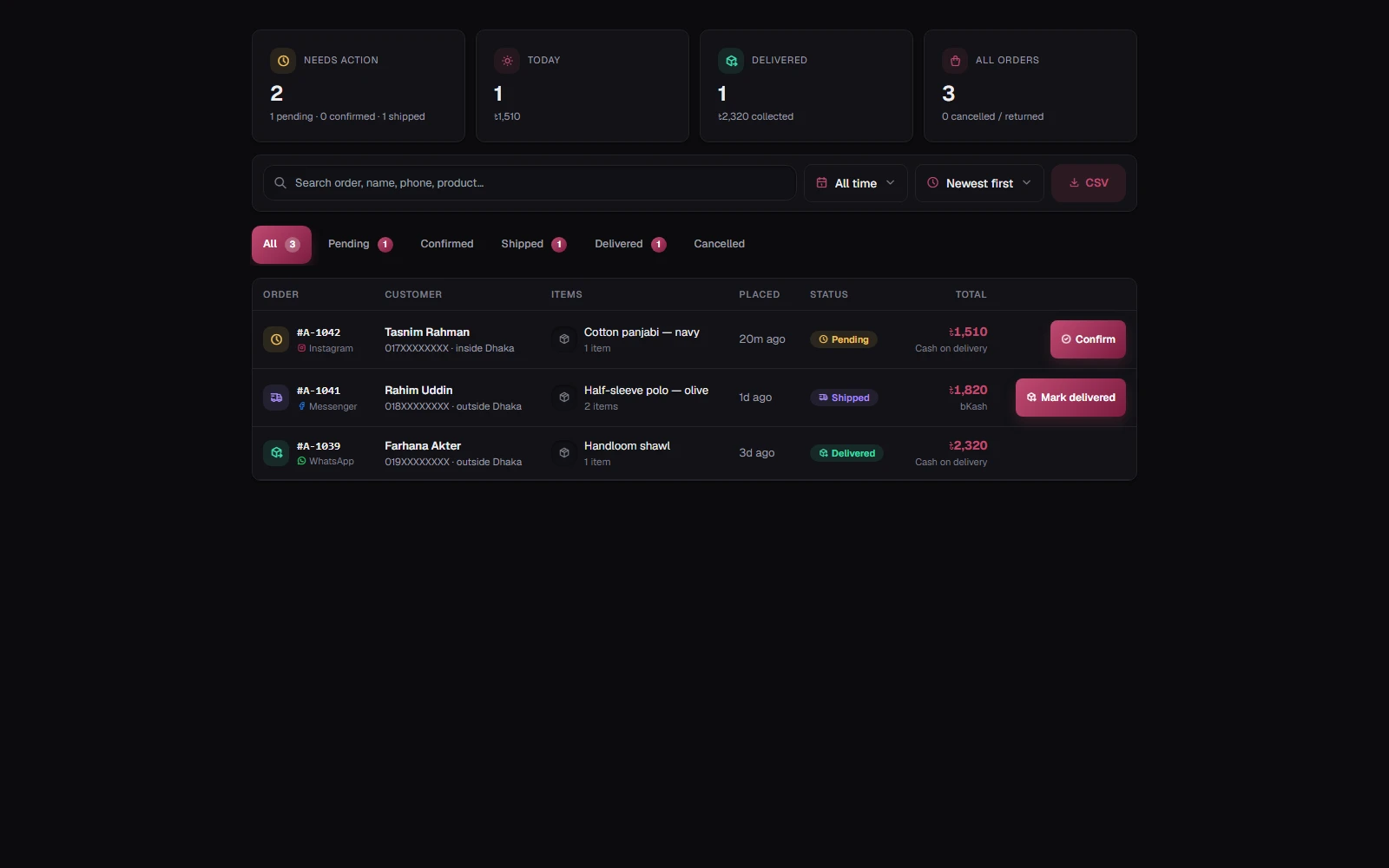Click the '20m ago' placed time
The height and width of the screenshot is (868, 1389).
point(762,339)
